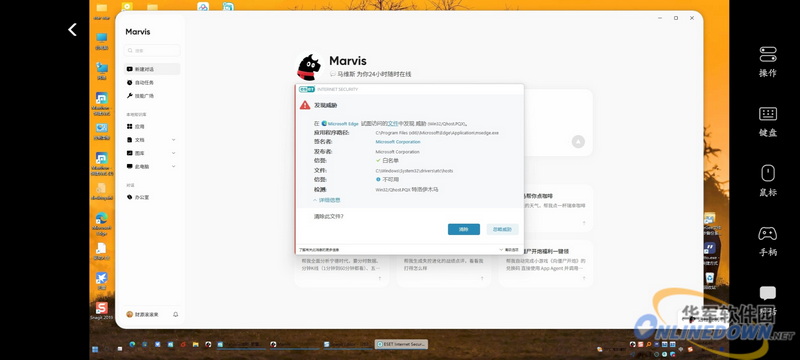
Task: Expand the 此电脑 chevron in sidebar
Action: point(173,166)
